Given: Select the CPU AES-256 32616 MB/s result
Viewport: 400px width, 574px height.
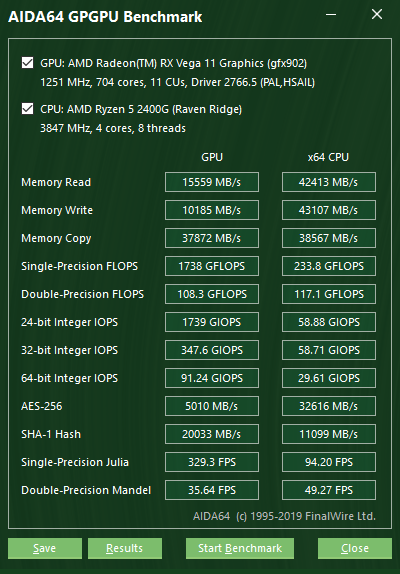Looking at the screenshot, I should coord(329,406).
